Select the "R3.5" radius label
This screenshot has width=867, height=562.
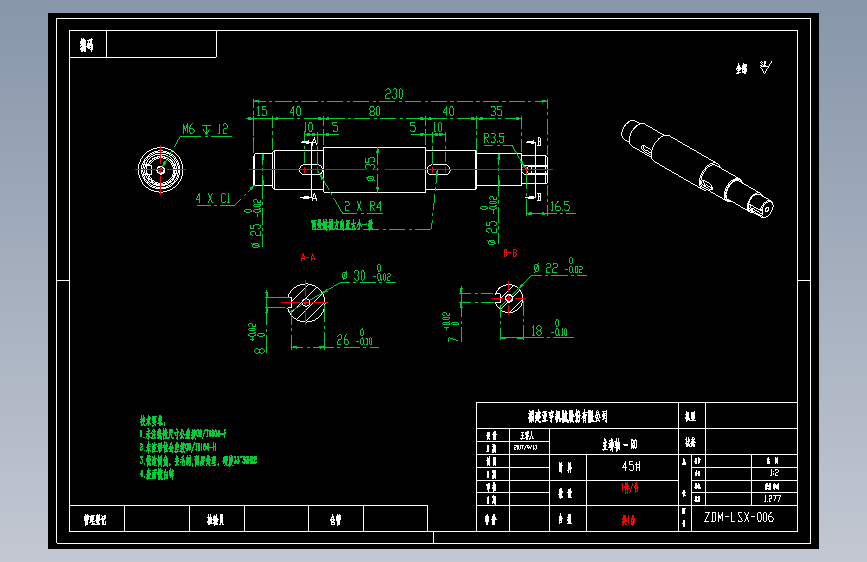coord(494,138)
